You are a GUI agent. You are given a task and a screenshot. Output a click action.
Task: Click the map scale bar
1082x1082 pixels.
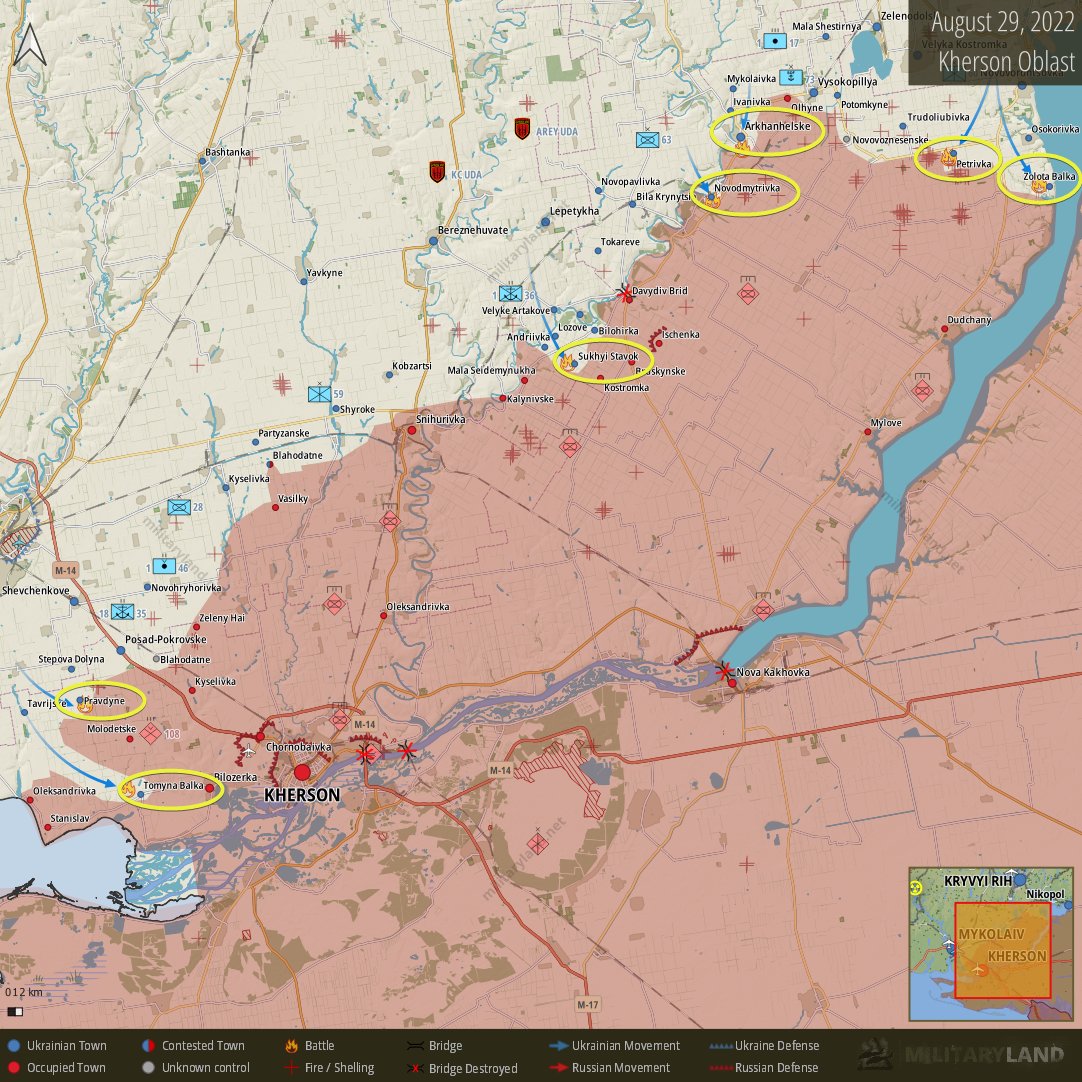pos(14,1012)
